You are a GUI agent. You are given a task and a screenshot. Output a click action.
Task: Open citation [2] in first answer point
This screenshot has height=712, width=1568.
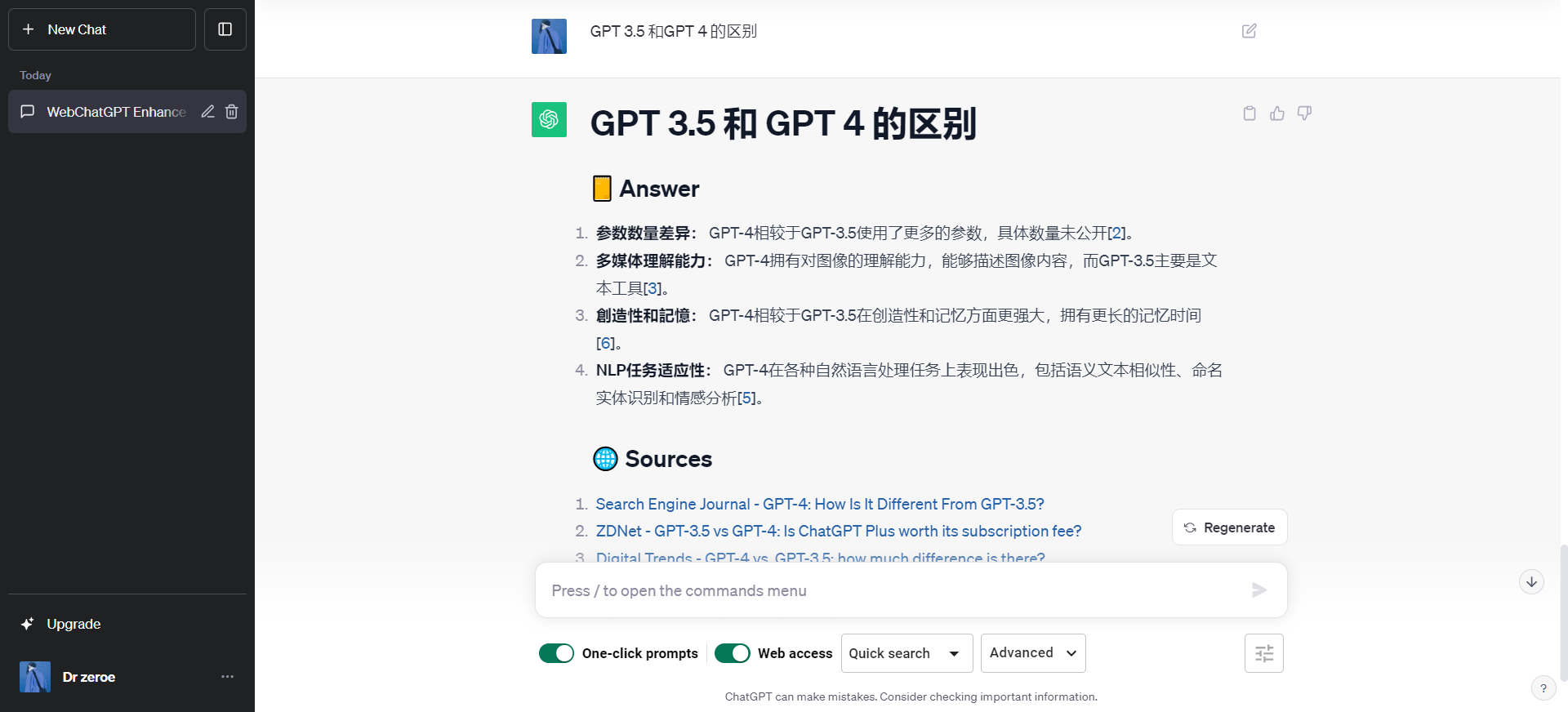[x=1117, y=234]
